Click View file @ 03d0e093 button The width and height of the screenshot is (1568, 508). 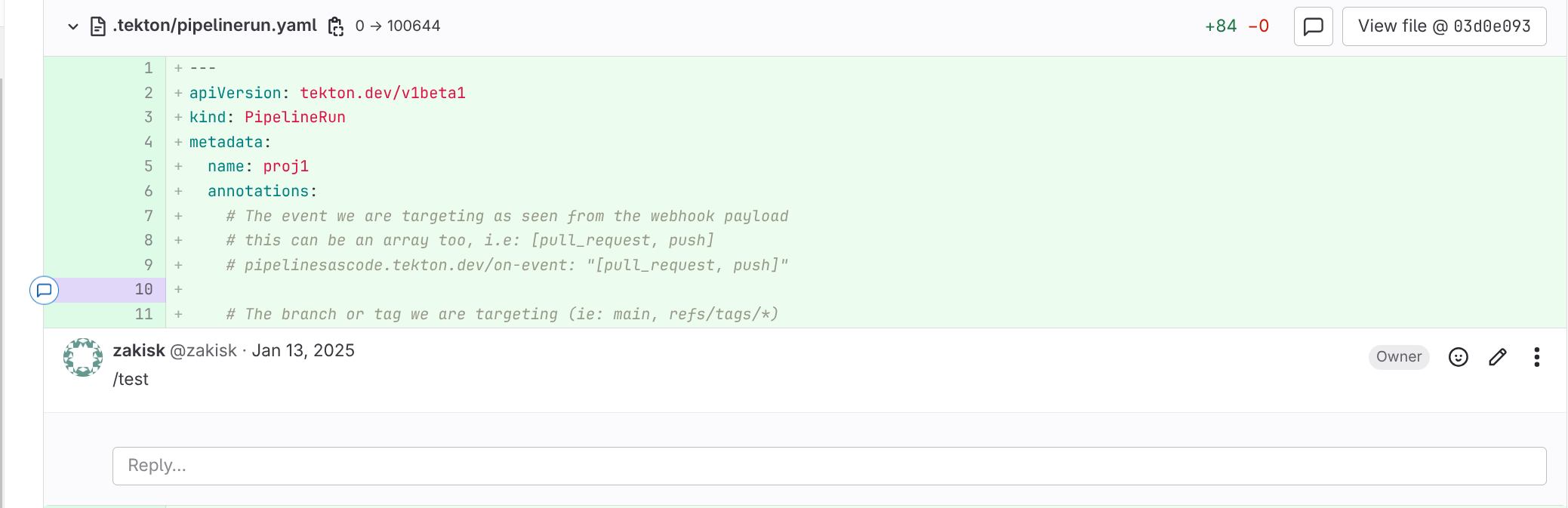pos(1443,26)
